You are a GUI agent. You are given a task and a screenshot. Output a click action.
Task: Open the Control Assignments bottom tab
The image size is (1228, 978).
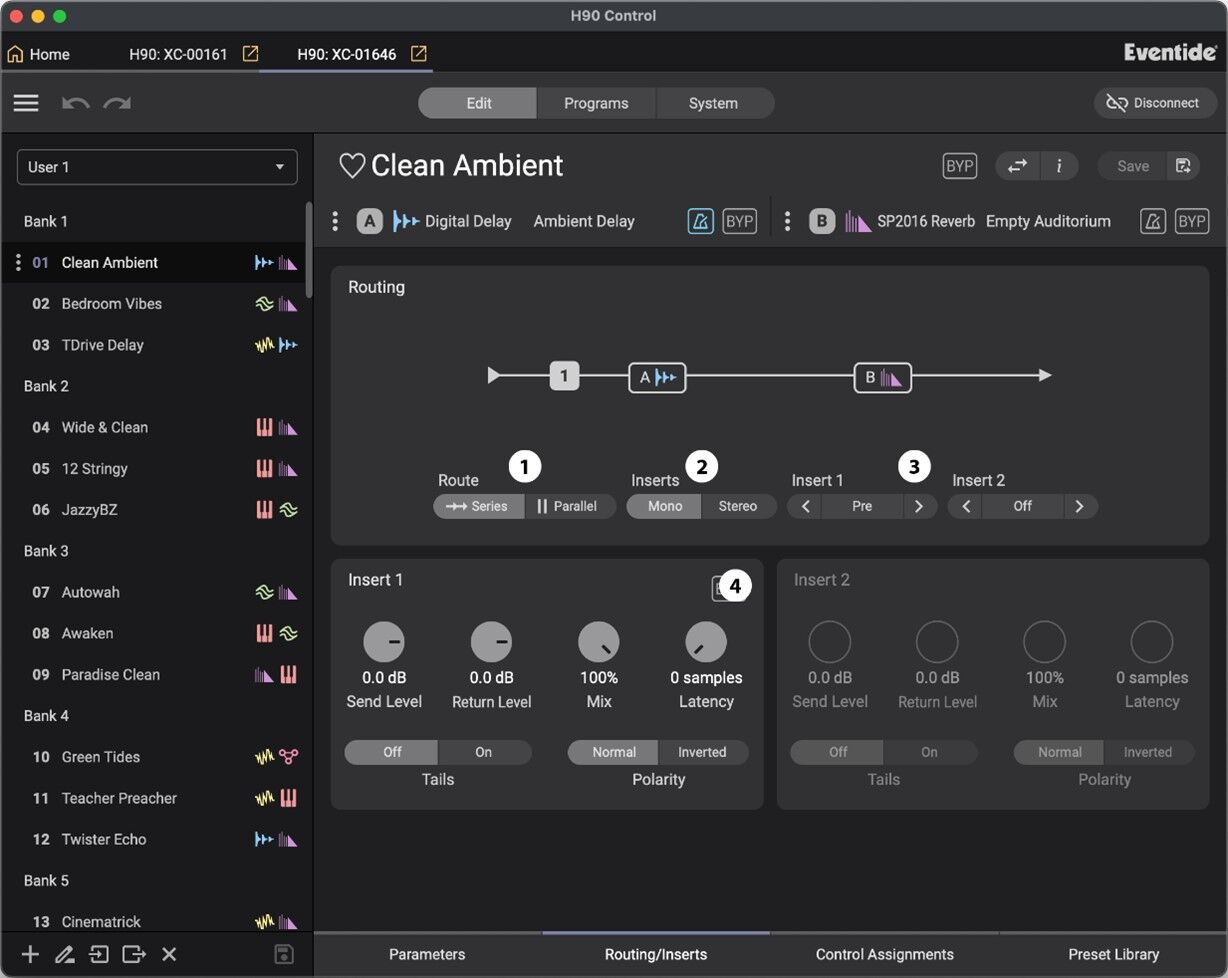(885, 954)
